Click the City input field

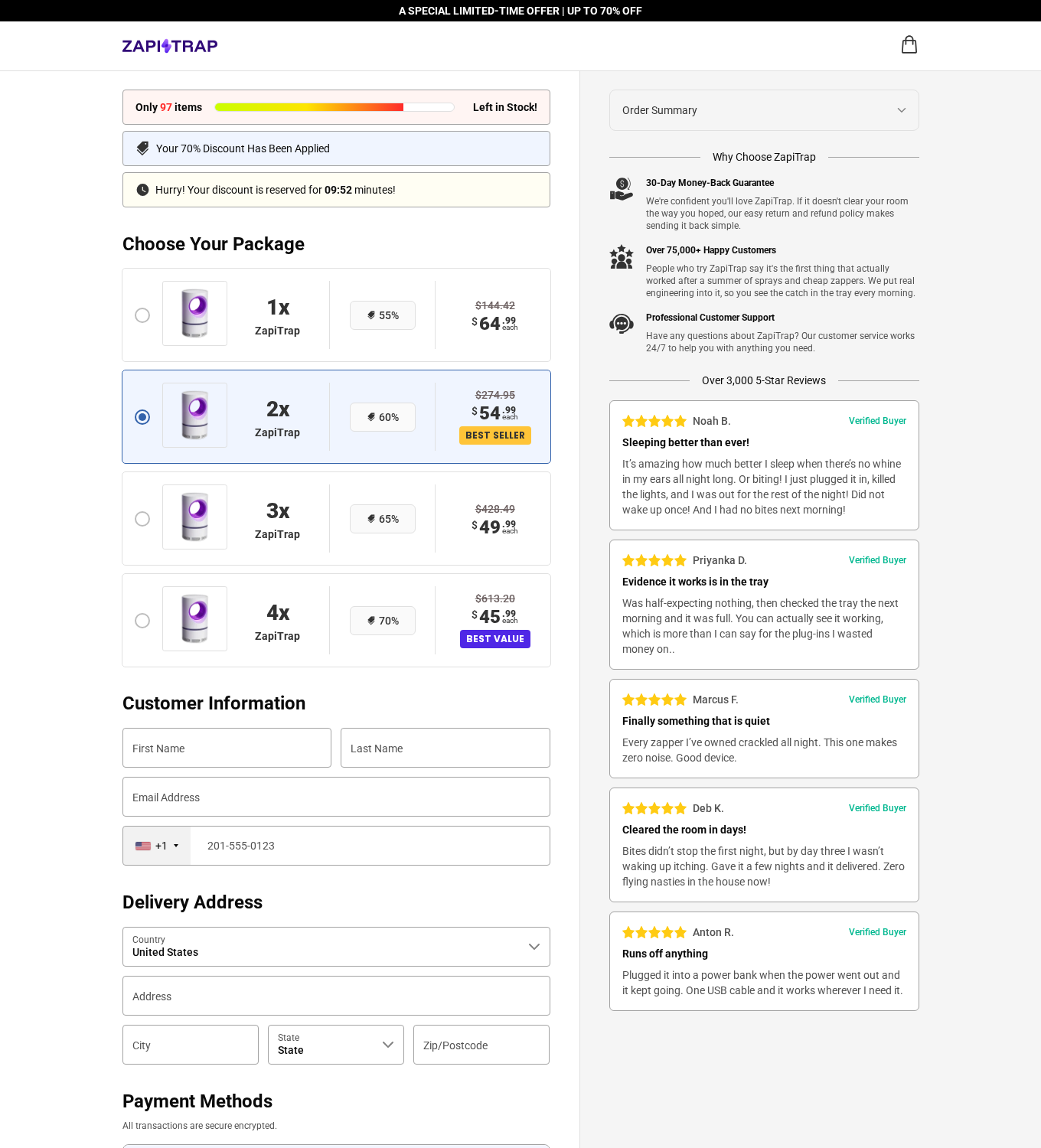[191, 1045]
